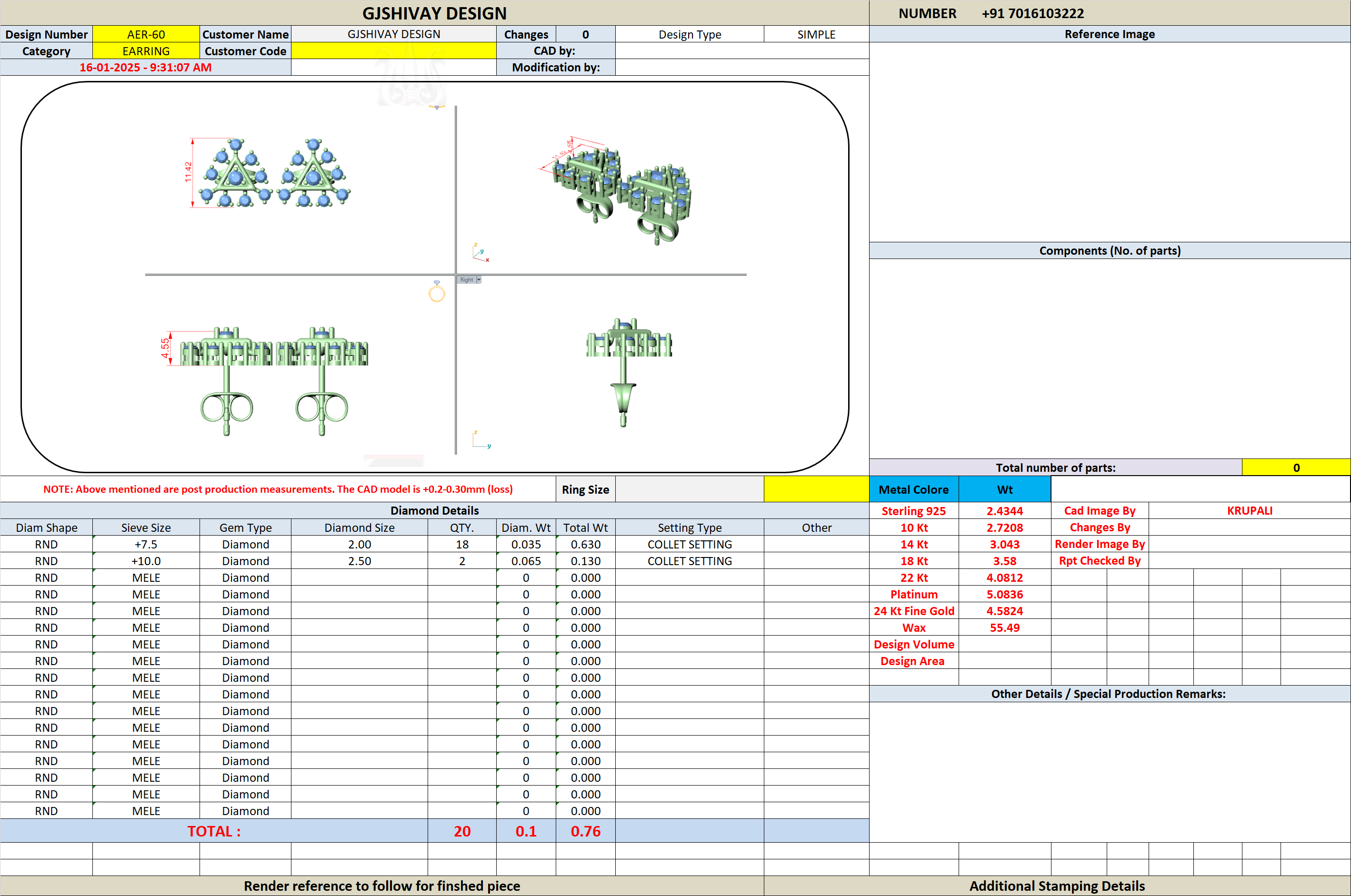
Task: Click the blue Metal Colore header cell
Action: click(913, 489)
